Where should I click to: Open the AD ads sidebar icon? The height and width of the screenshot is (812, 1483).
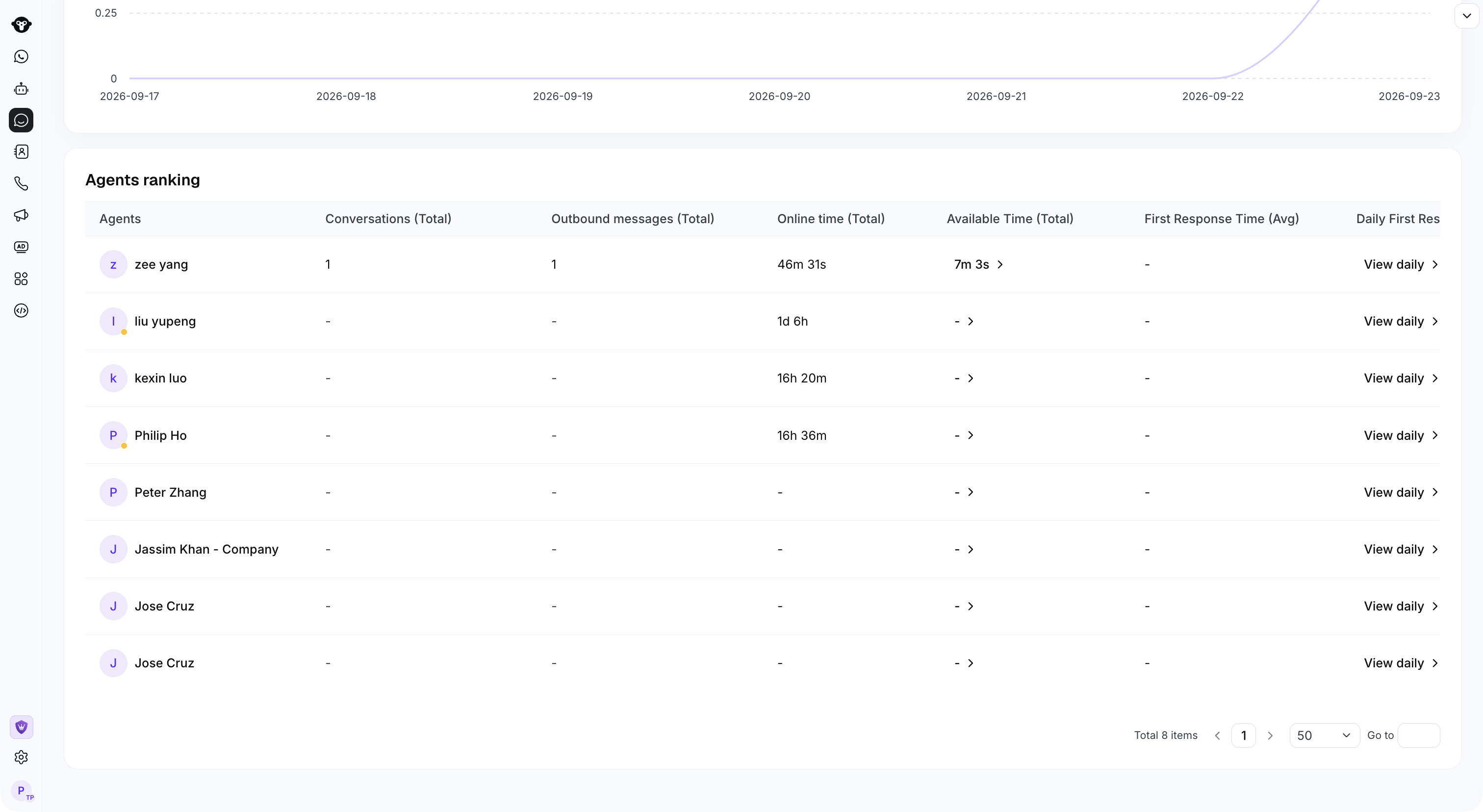[21, 247]
